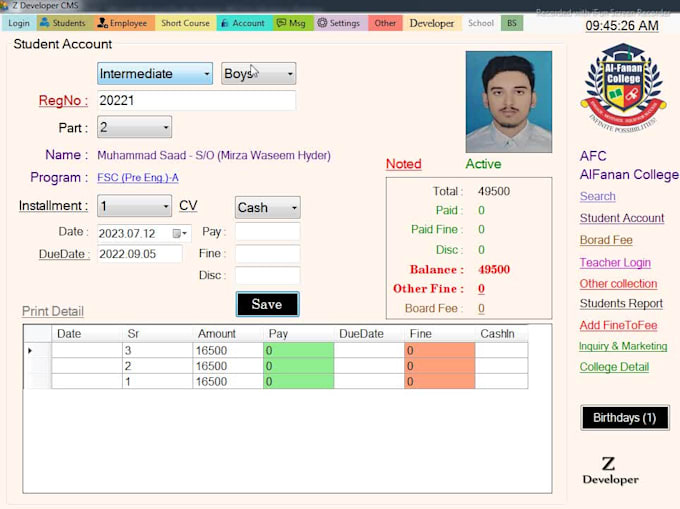Open the Msg menu
680x509 pixels.
tap(293, 23)
